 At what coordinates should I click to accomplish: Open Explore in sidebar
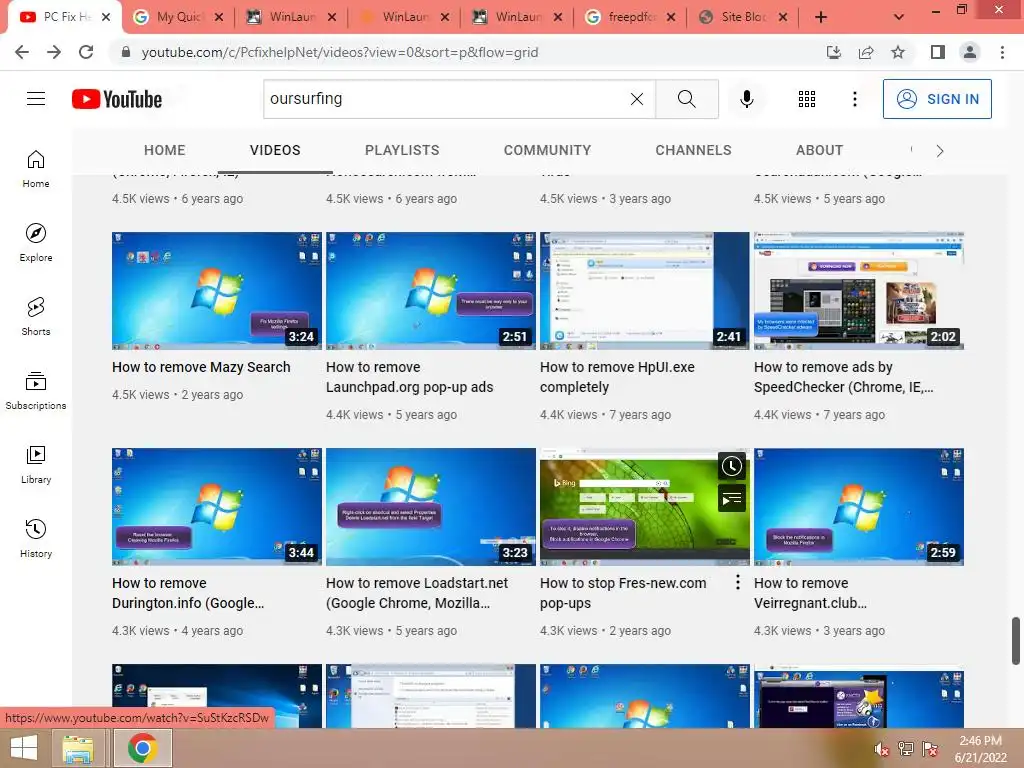tap(36, 243)
